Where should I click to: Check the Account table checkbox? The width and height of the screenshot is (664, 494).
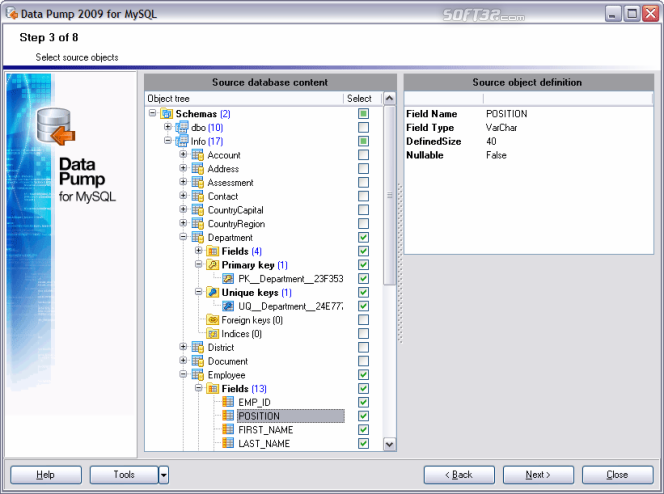363,155
